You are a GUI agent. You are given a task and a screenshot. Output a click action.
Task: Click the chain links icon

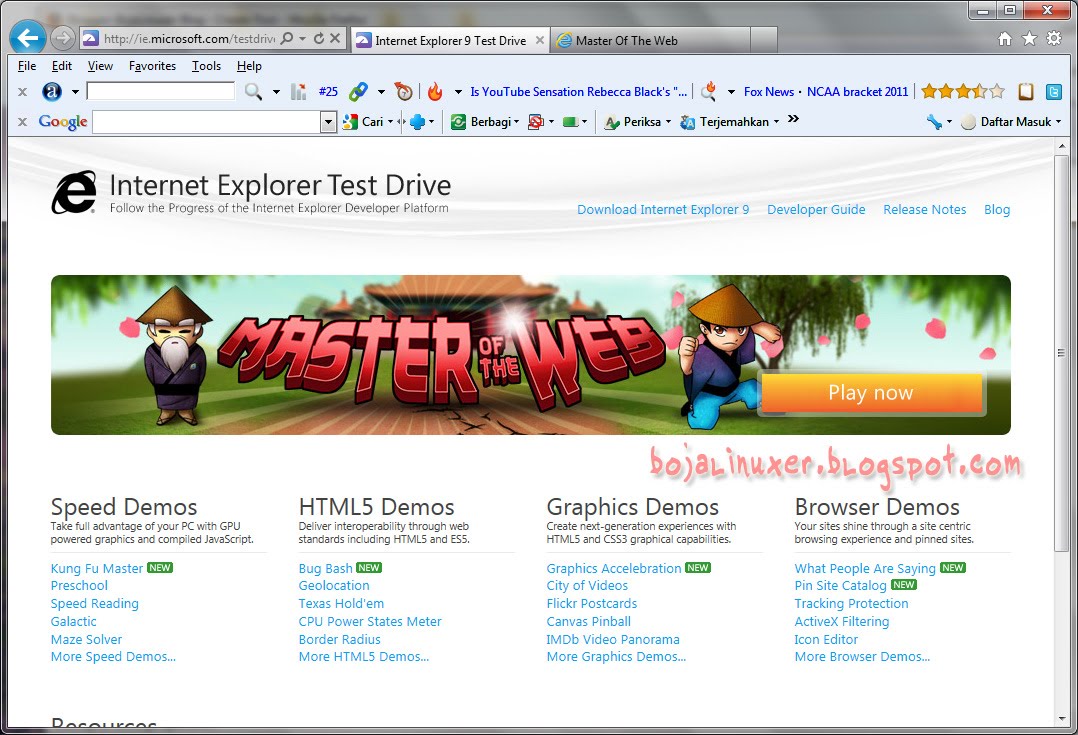click(x=358, y=91)
